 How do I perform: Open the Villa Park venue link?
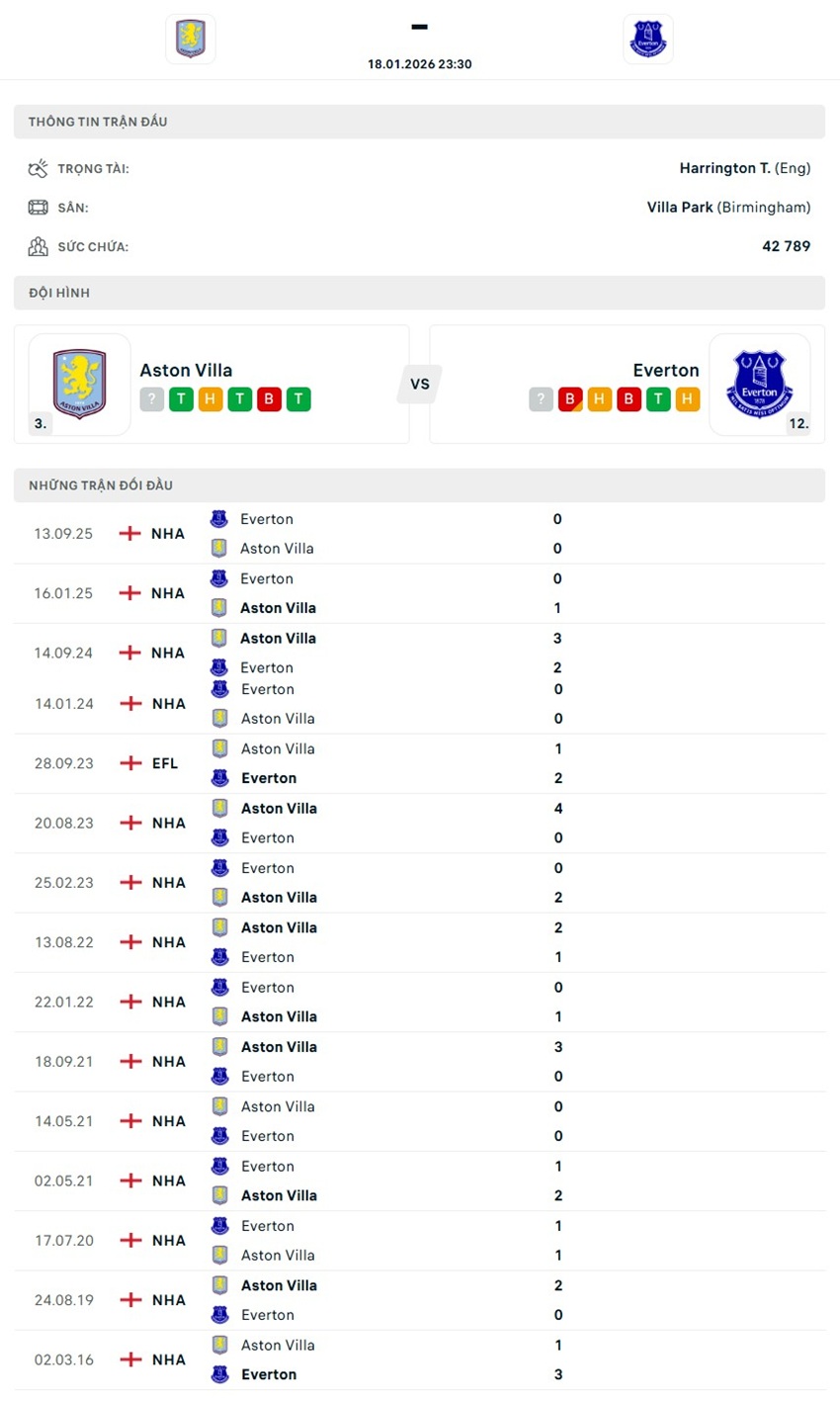coord(680,207)
